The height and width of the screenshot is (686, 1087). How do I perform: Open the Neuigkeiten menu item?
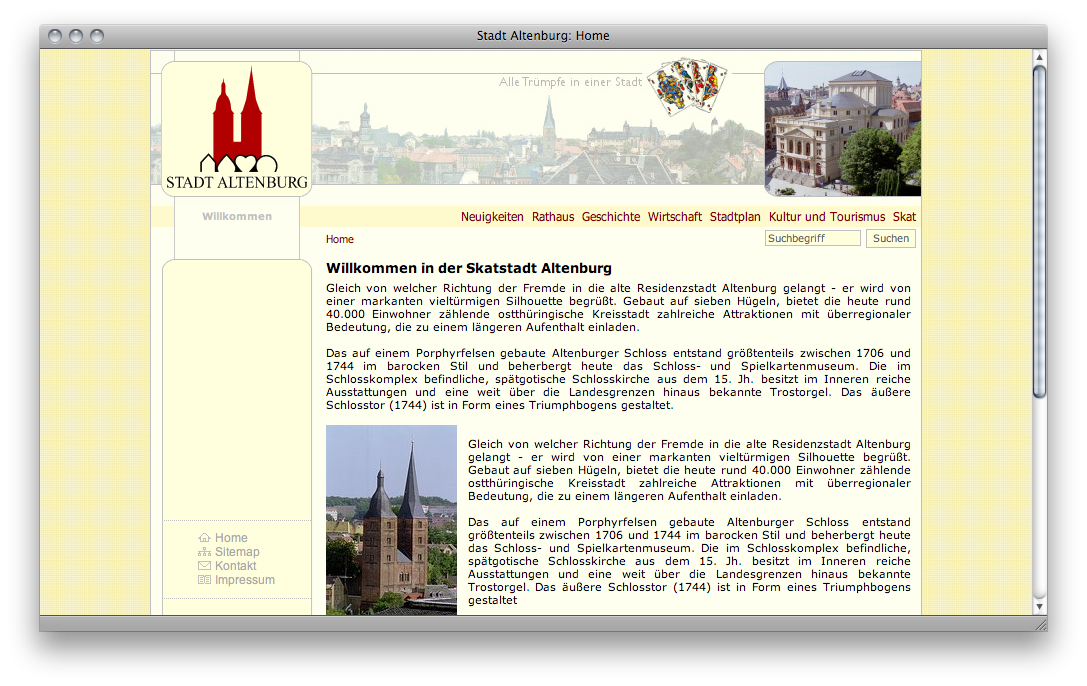(x=492, y=217)
